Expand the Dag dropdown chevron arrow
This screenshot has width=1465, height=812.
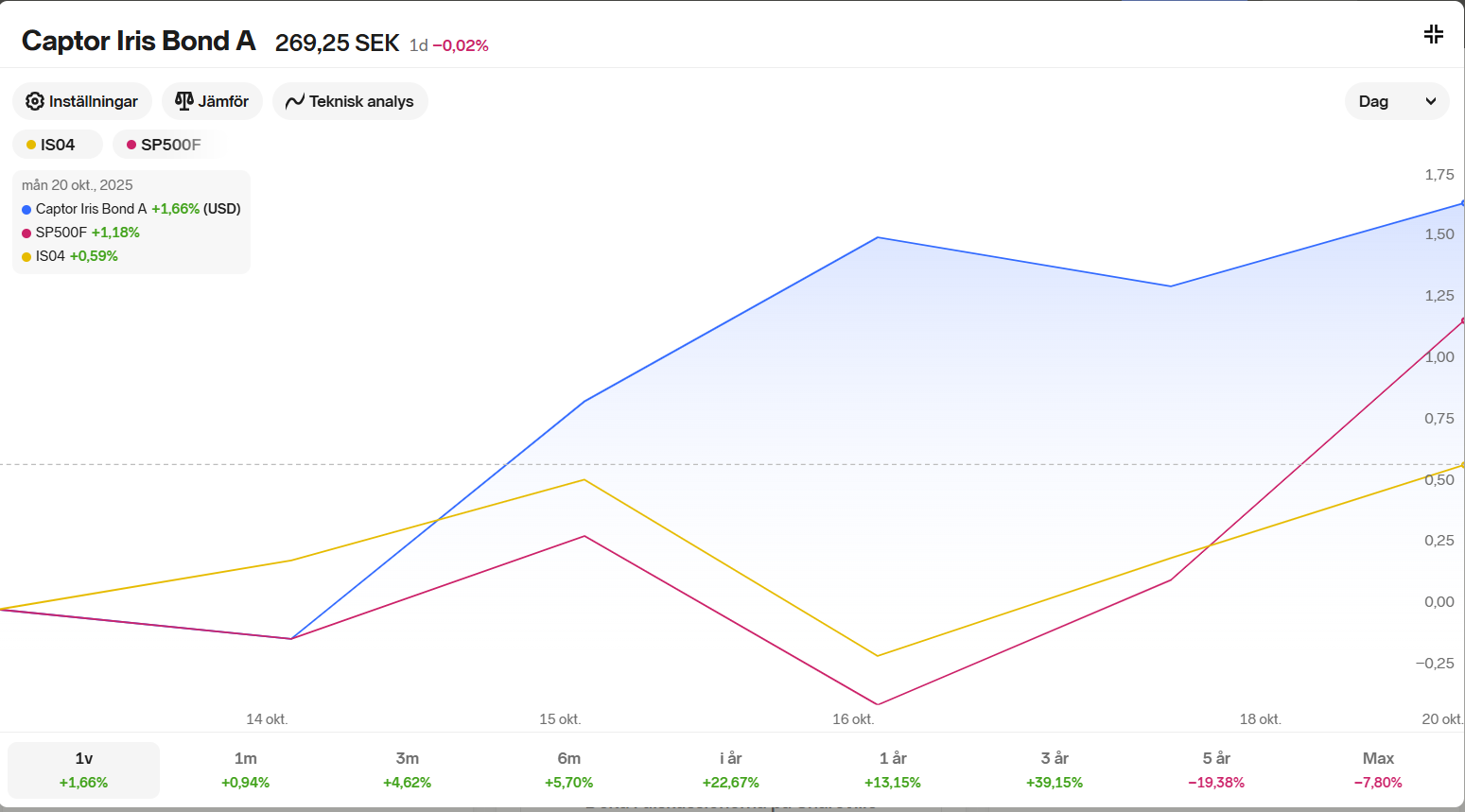(x=1431, y=101)
